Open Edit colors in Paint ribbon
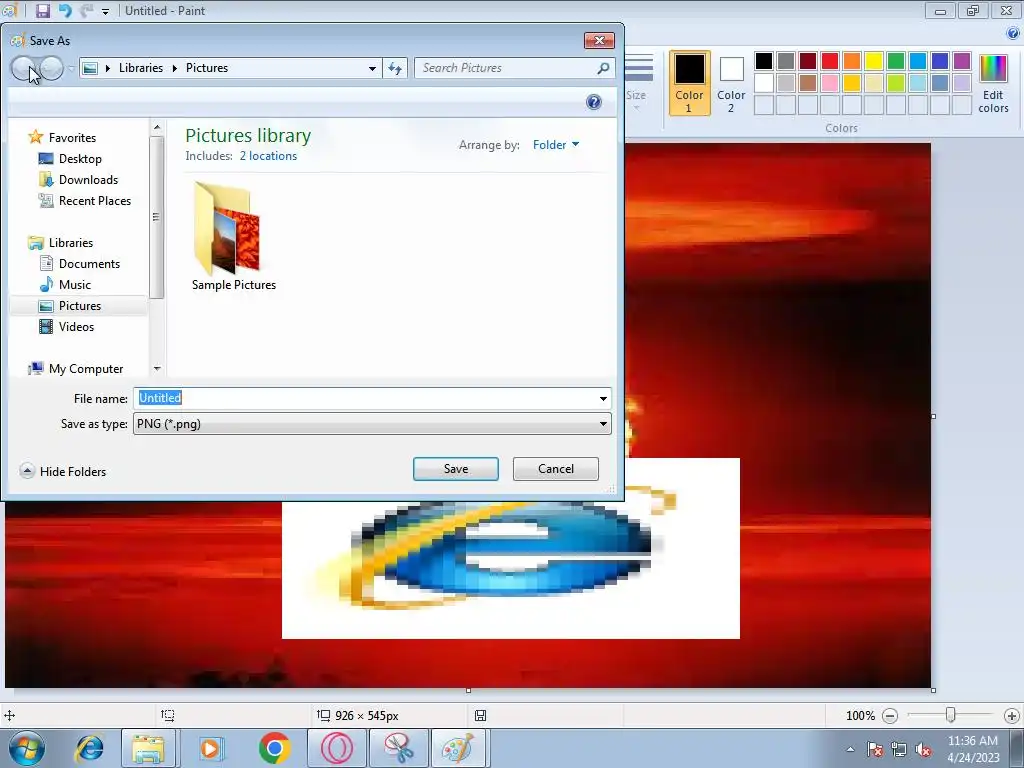Viewport: 1024px width, 768px height. click(993, 84)
